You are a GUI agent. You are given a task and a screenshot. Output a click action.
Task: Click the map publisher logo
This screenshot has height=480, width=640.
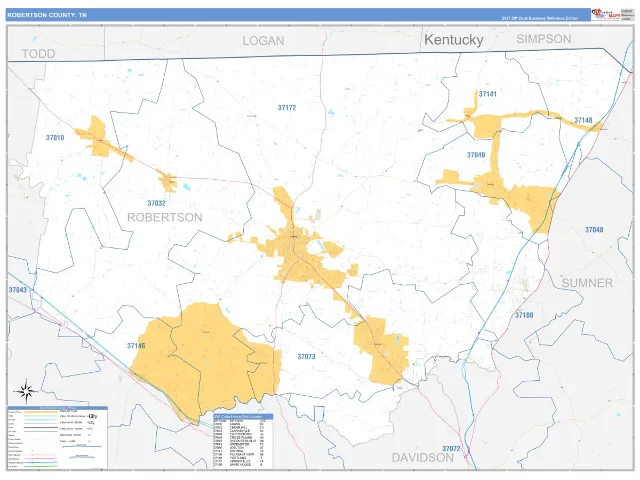pyautogui.click(x=606, y=14)
